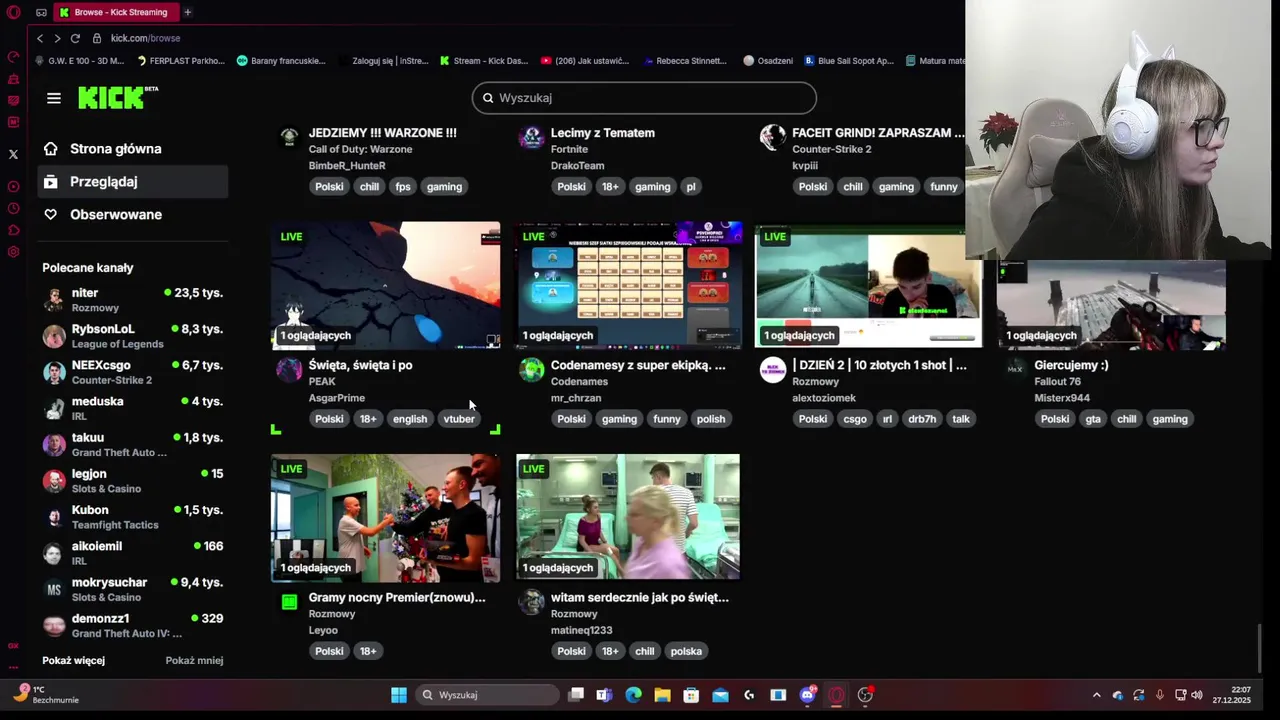1280x720 pixels.
Task: Click the heart icon beside Obserwowane
Action: [51, 215]
